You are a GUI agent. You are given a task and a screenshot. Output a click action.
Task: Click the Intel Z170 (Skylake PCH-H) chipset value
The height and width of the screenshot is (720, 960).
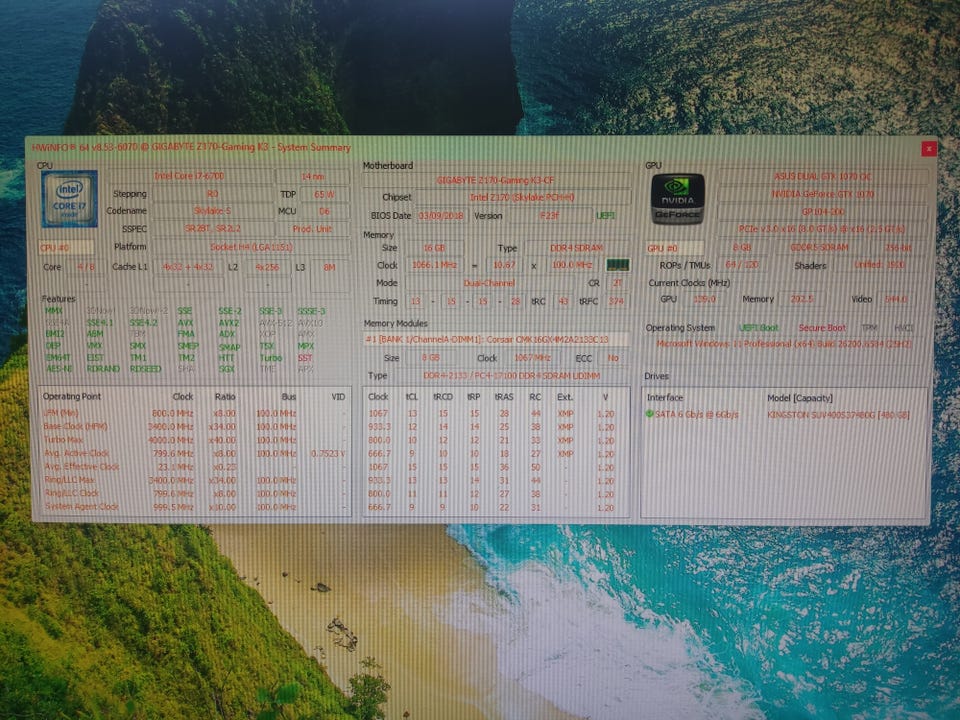coord(522,197)
